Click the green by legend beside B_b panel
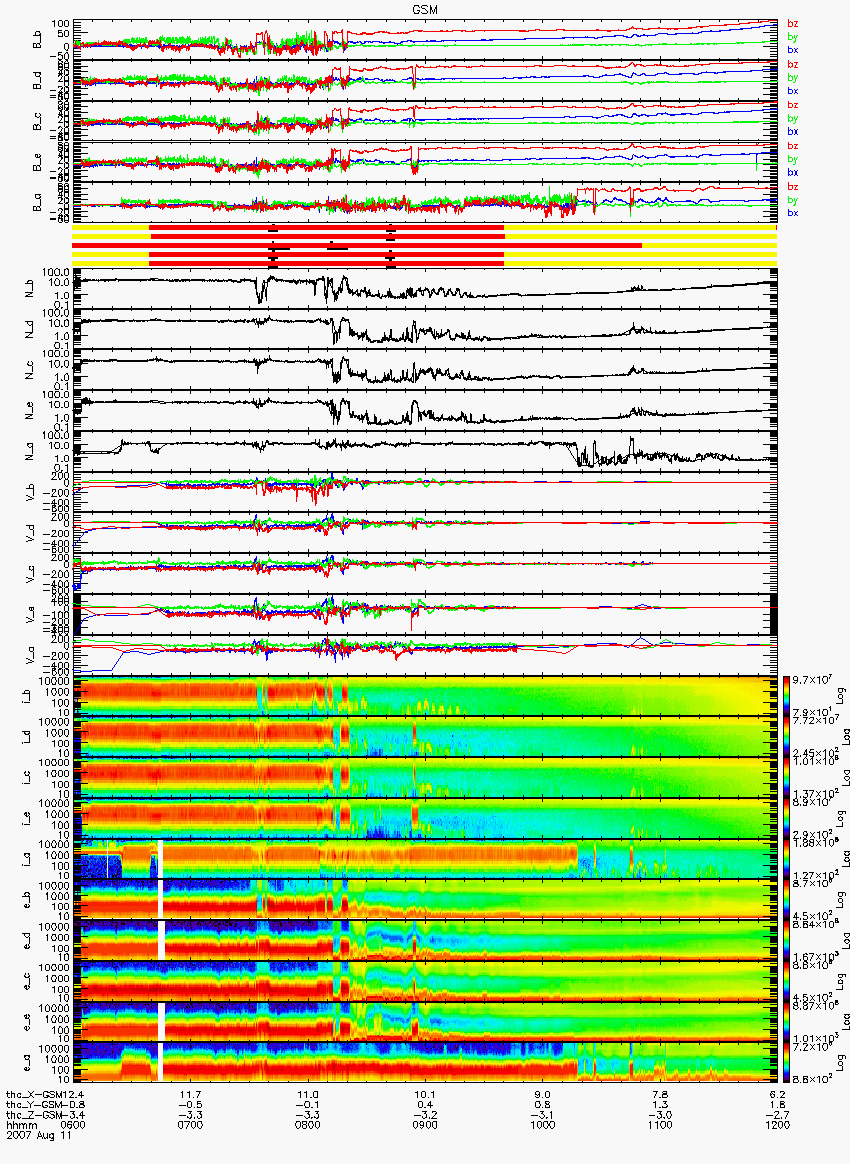 tap(793, 37)
